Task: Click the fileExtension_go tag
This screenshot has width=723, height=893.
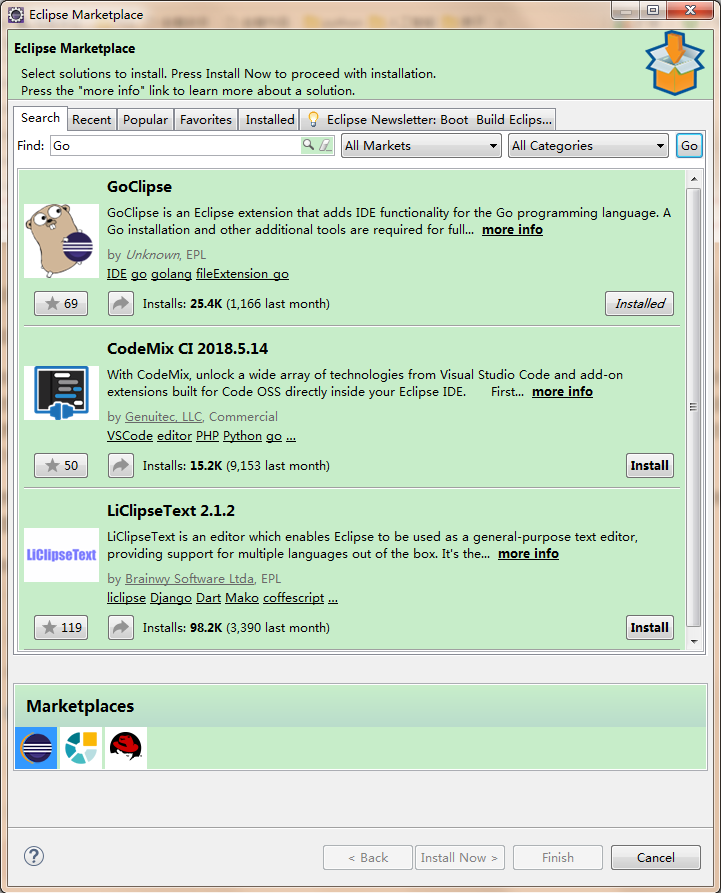Action: pyautogui.click(x=243, y=274)
